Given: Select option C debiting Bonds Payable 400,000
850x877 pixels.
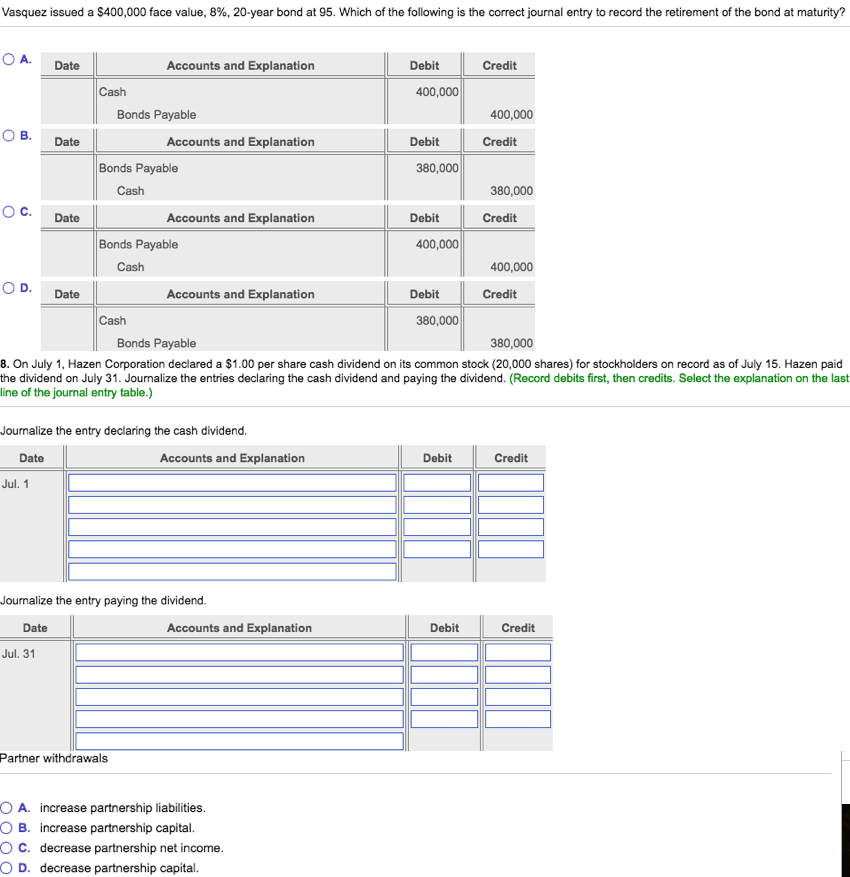Looking at the screenshot, I should (x=8, y=211).
